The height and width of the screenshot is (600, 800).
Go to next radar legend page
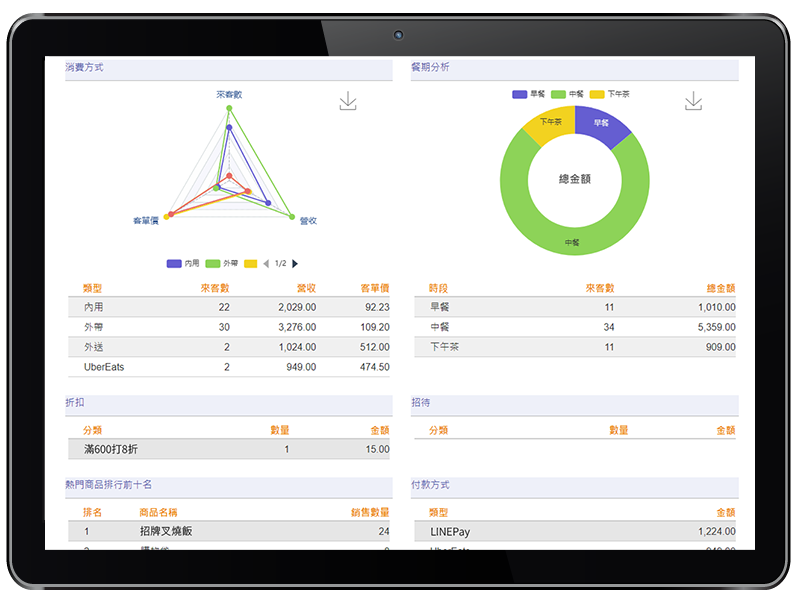tap(295, 264)
